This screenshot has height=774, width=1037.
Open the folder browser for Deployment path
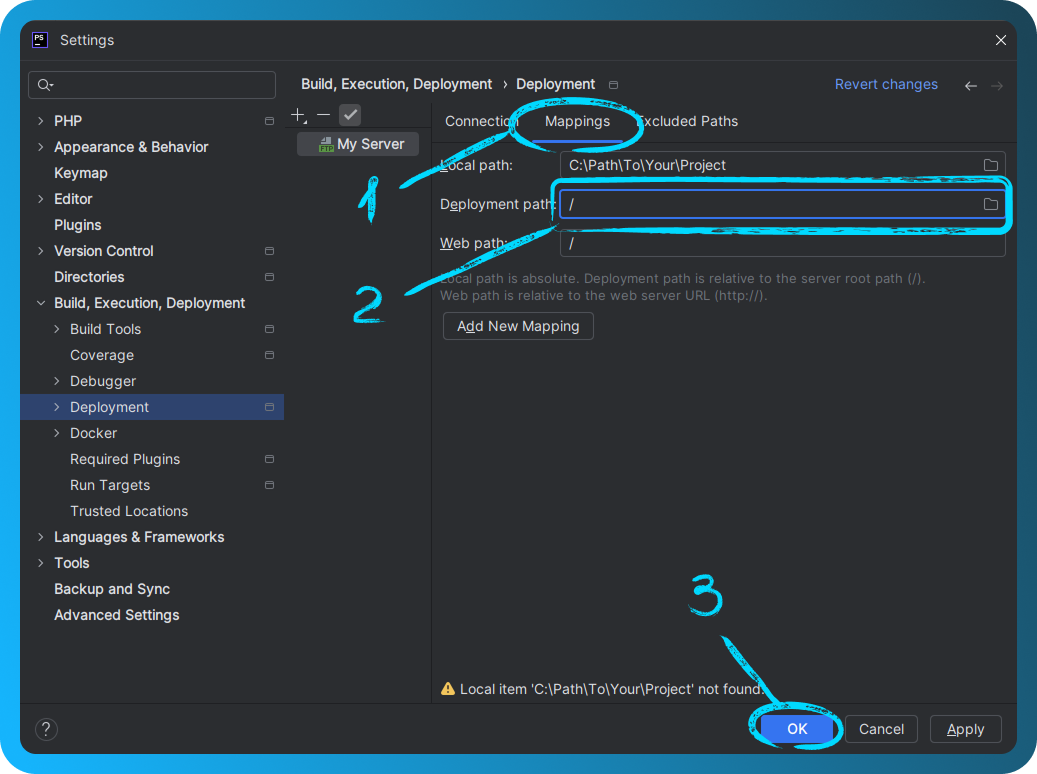[x=990, y=203]
